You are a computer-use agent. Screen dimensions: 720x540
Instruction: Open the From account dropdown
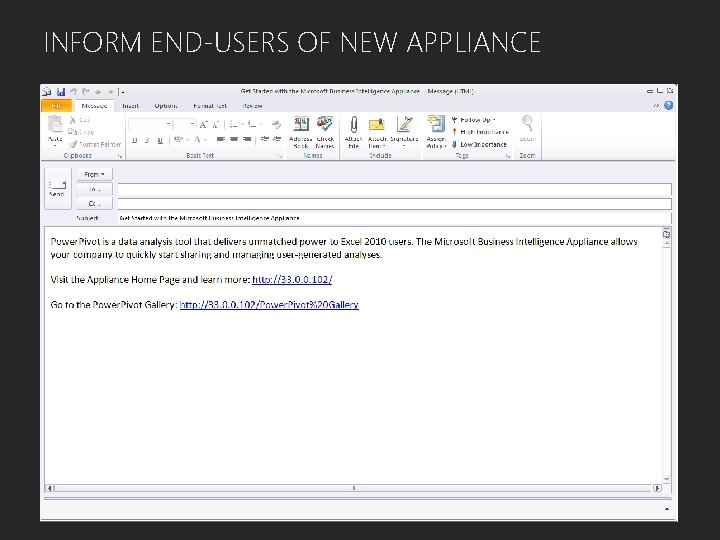point(95,174)
